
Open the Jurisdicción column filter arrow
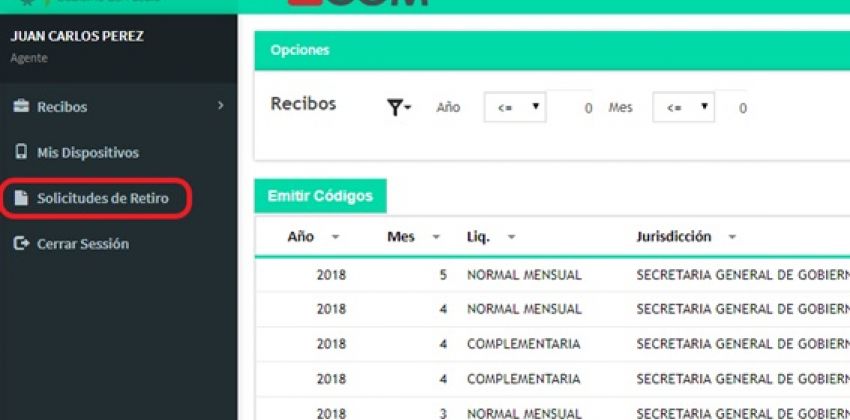732,237
